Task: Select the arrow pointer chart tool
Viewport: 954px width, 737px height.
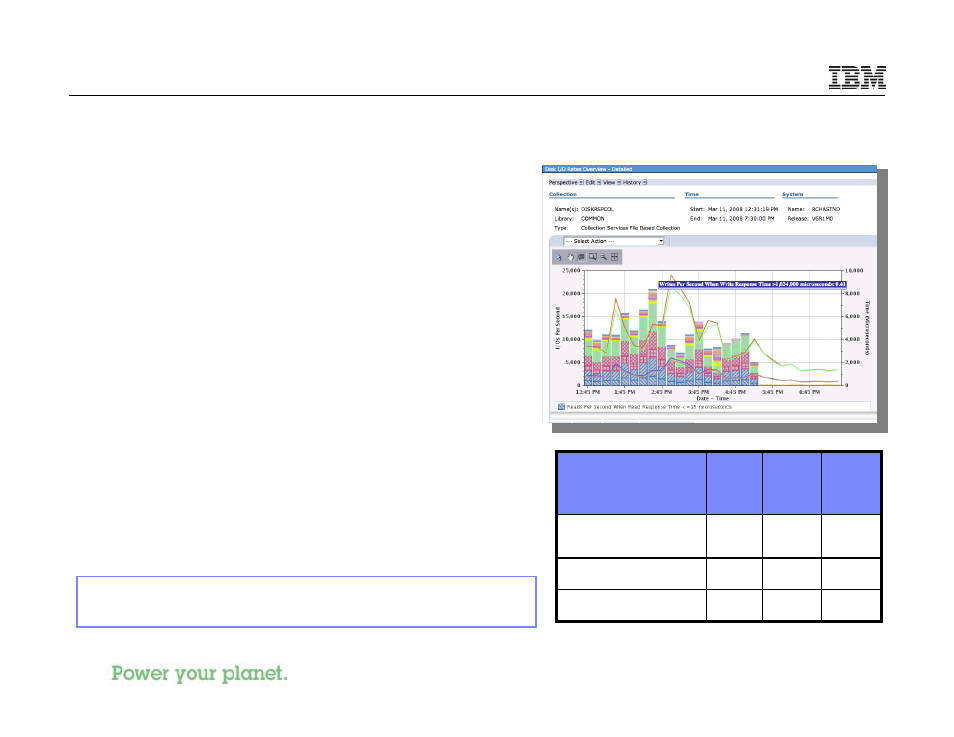Action: pos(559,257)
